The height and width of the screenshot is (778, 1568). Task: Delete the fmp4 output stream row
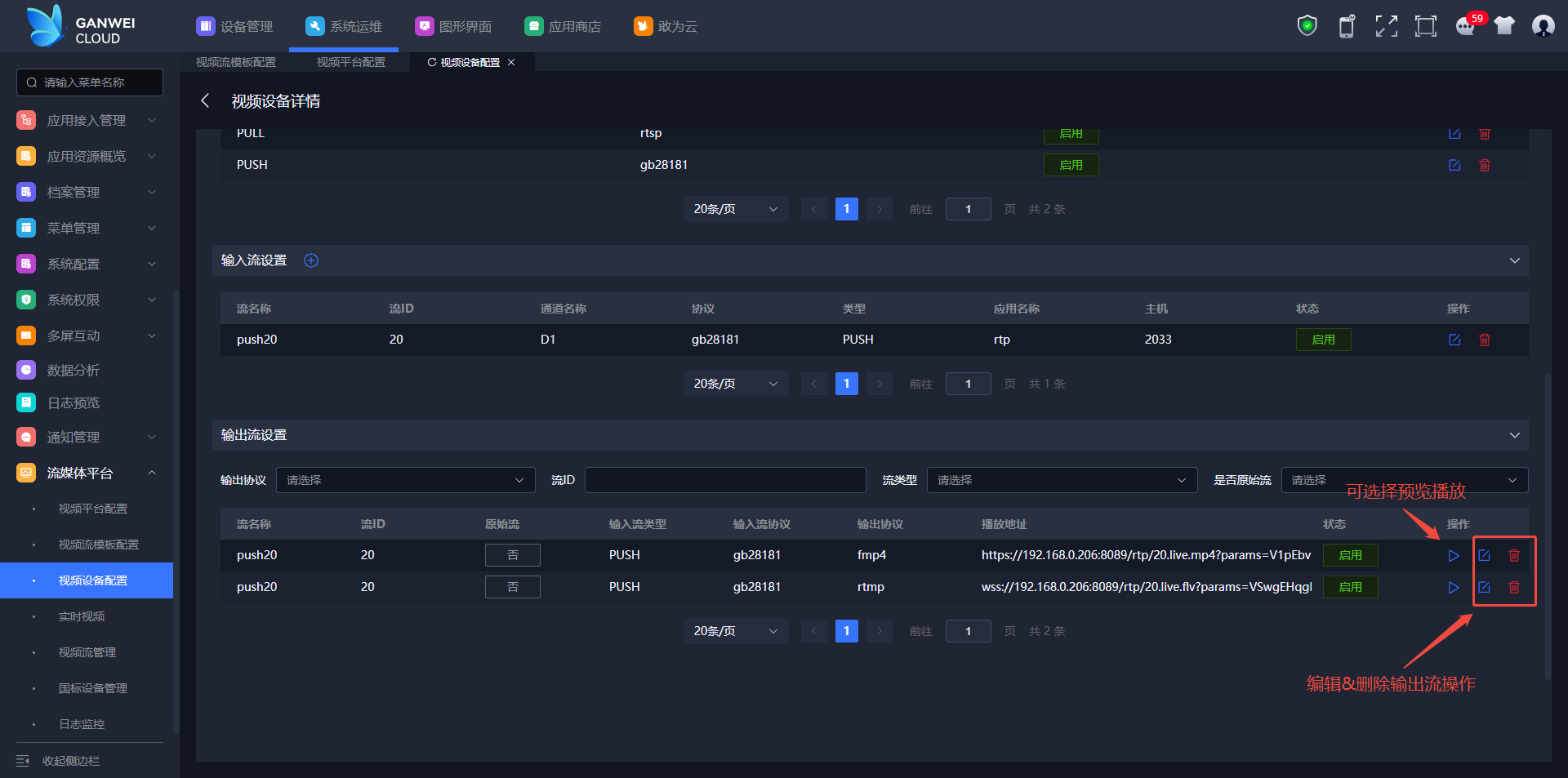(x=1514, y=556)
